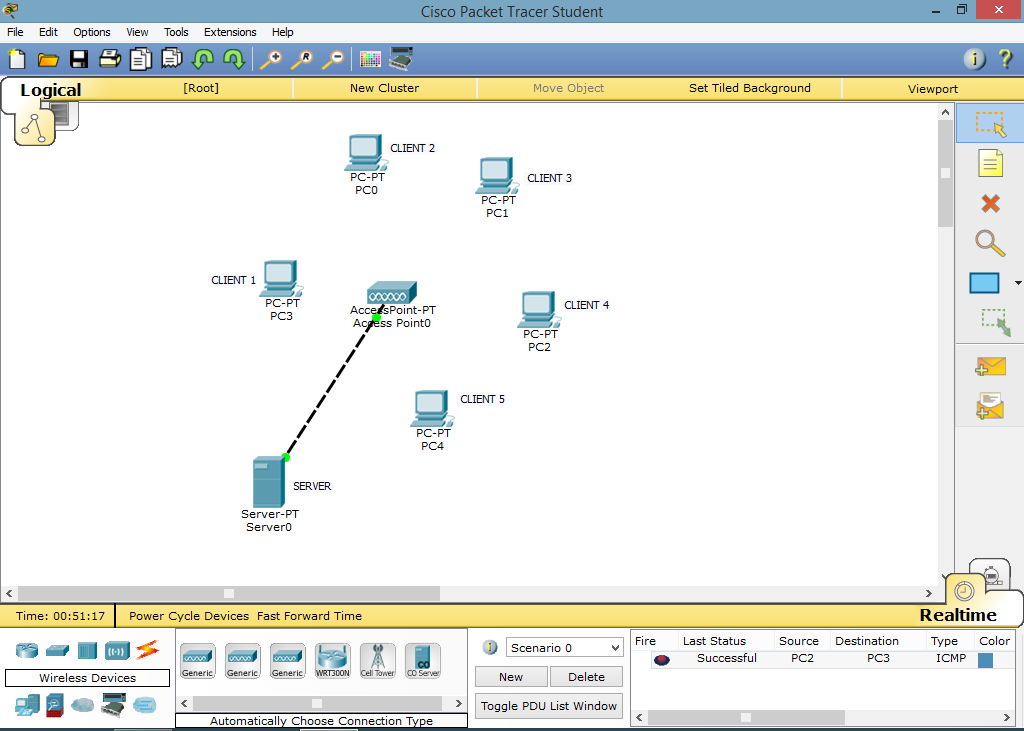The height and width of the screenshot is (731, 1024).
Task: Click Set Tiled Background
Action: (750, 88)
